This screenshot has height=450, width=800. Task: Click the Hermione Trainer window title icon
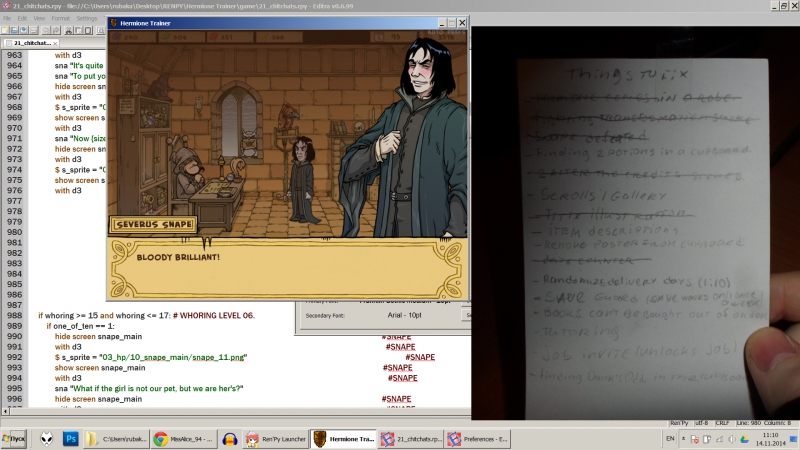click(114, 23)
